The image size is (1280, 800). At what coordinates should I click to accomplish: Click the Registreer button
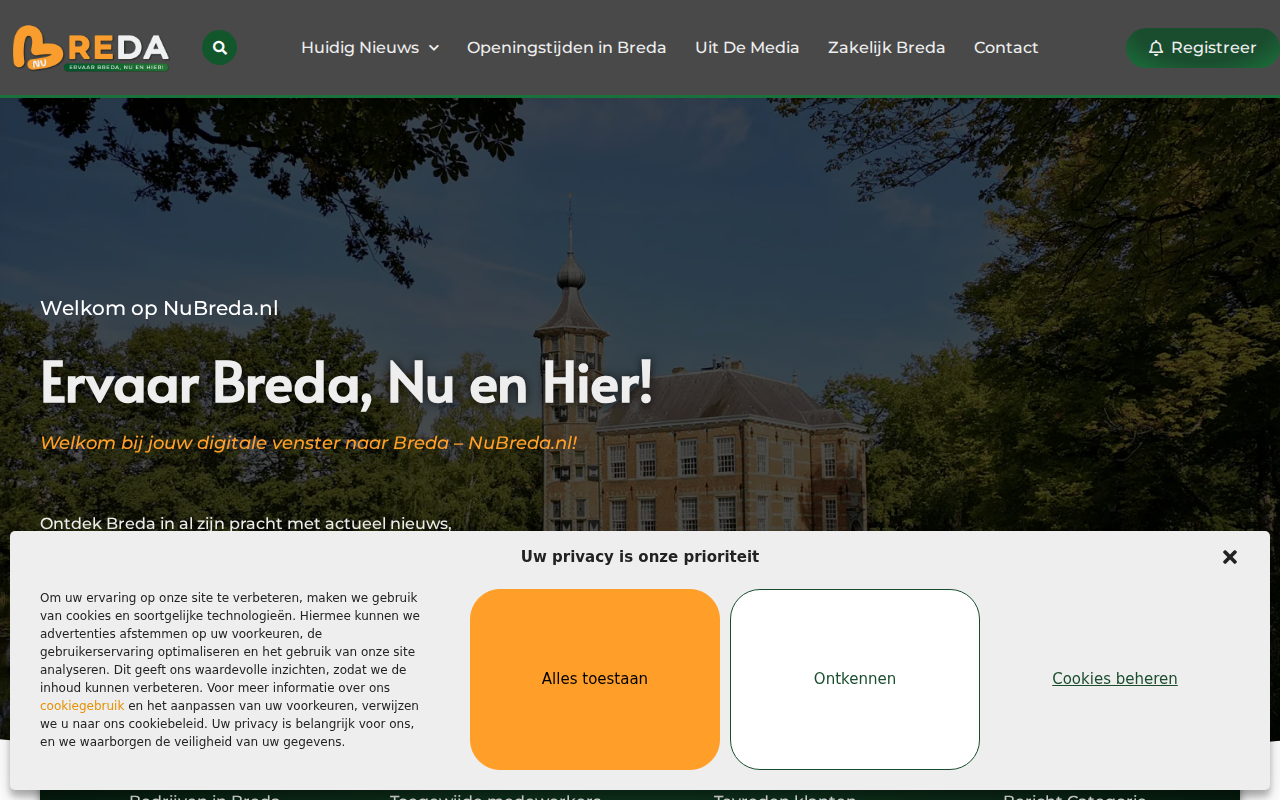1203,48
